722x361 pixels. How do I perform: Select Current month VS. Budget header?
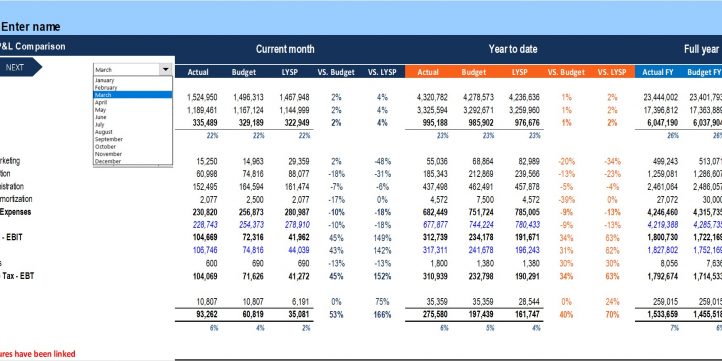[336, 72]
